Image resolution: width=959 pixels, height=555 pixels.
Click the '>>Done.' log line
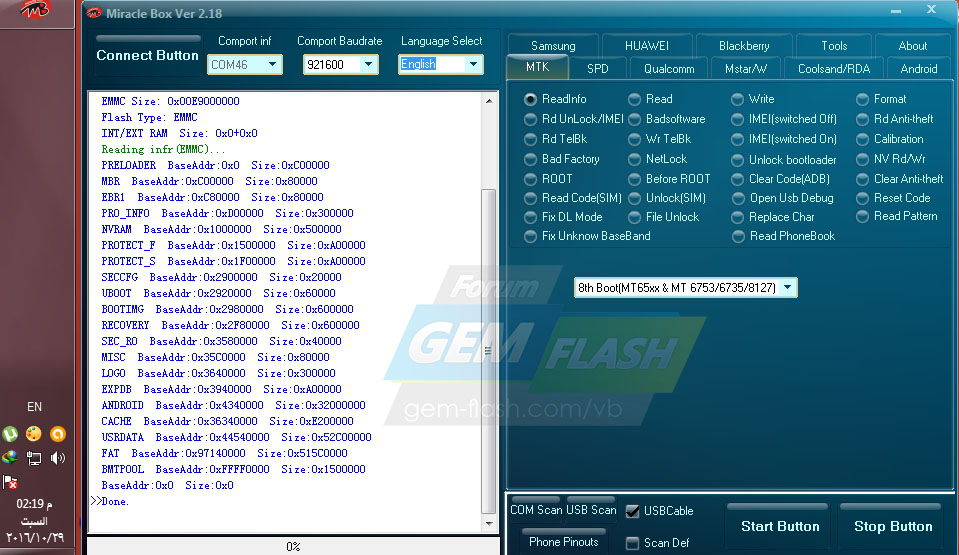109,501
